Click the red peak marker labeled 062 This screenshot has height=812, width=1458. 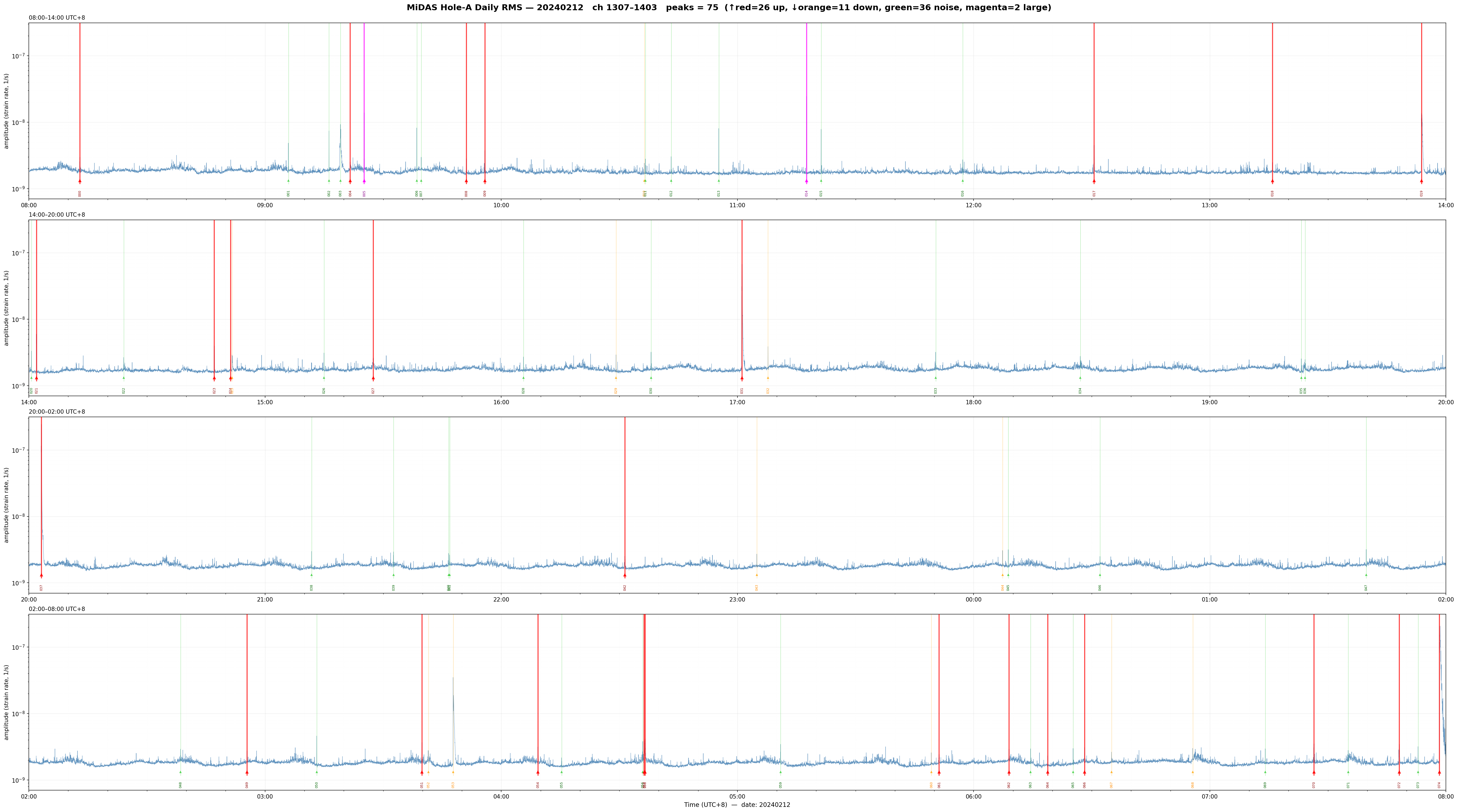(1009, 772)
